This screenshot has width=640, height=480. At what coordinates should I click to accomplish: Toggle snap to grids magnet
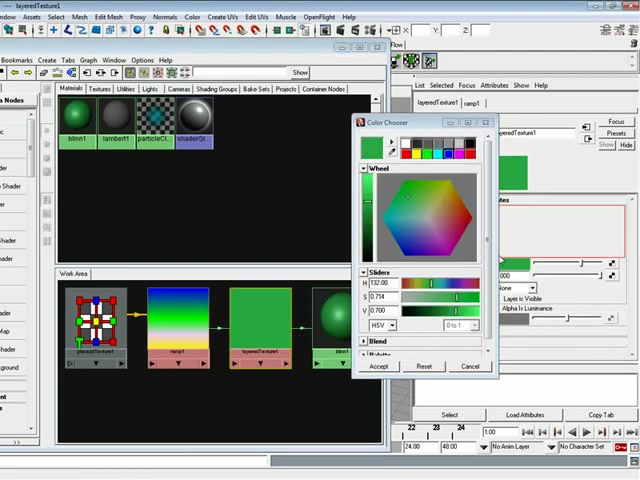point(200,30)
